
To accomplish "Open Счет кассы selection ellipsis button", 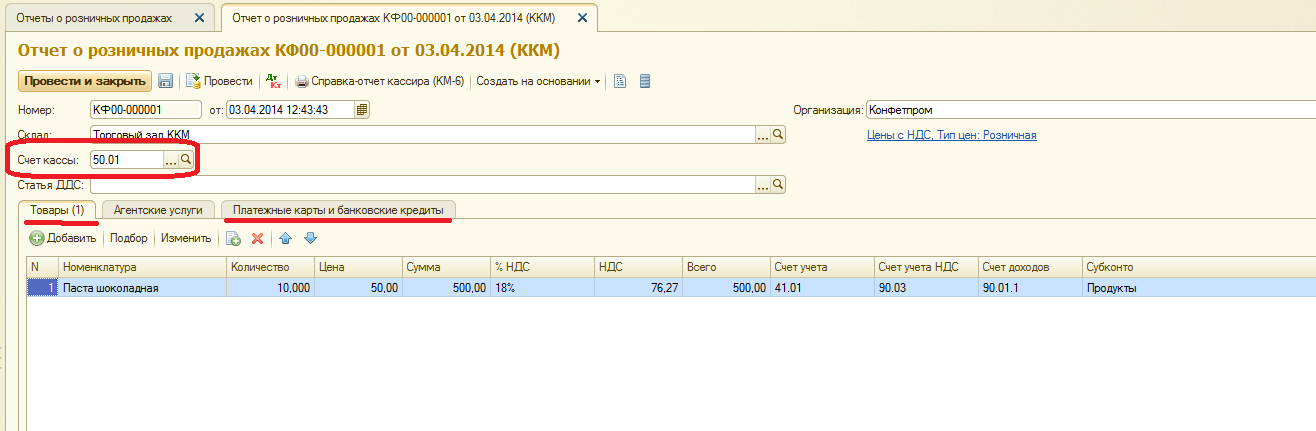I will click(x=170, y=159).
